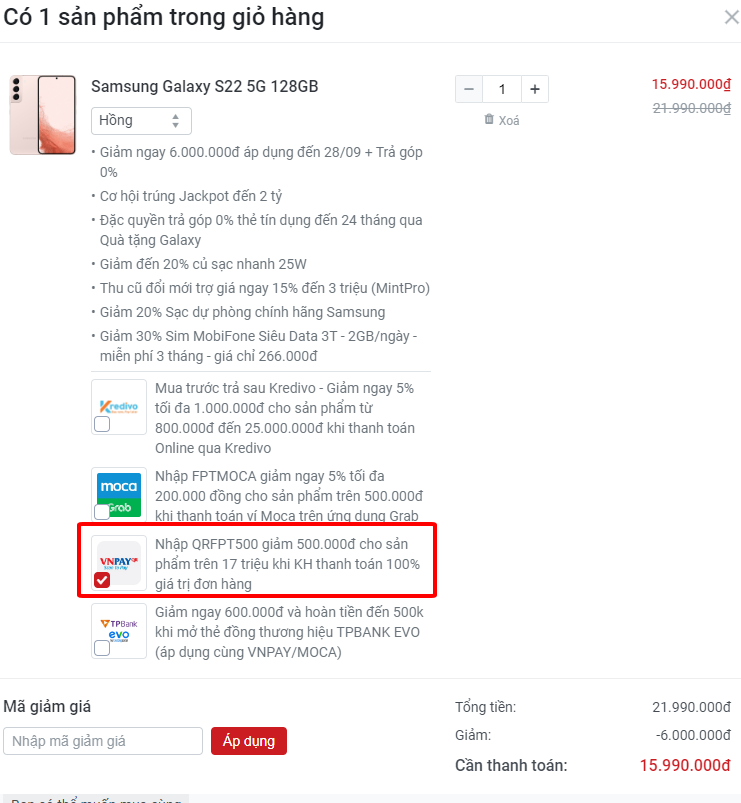Open the Hồng color dropdown
Screen dimensions: 741x803
(141, 121)
